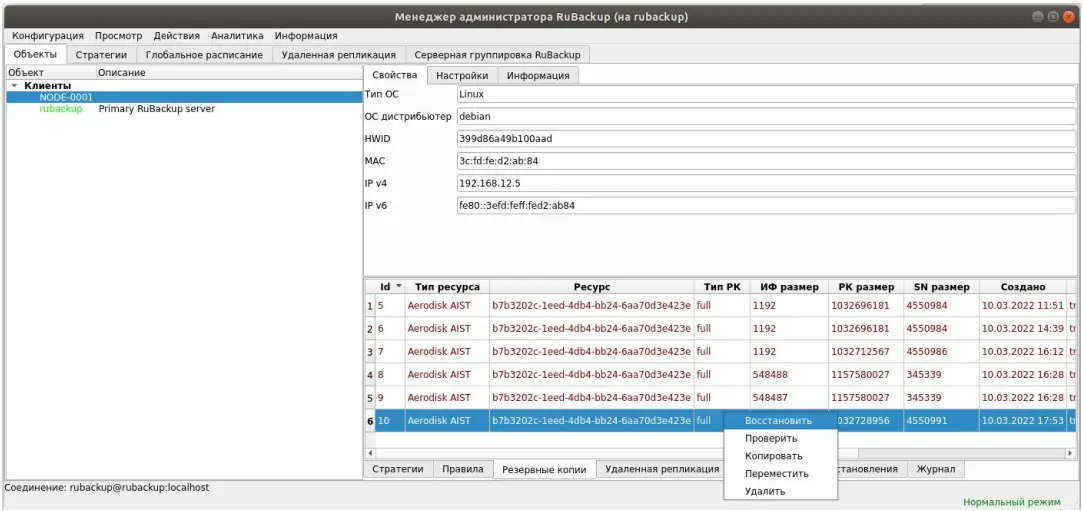The height and width of the screenshot is (511, 1083).
Task: Sort by ИФ размер column header
Action: tap(789, 287)
